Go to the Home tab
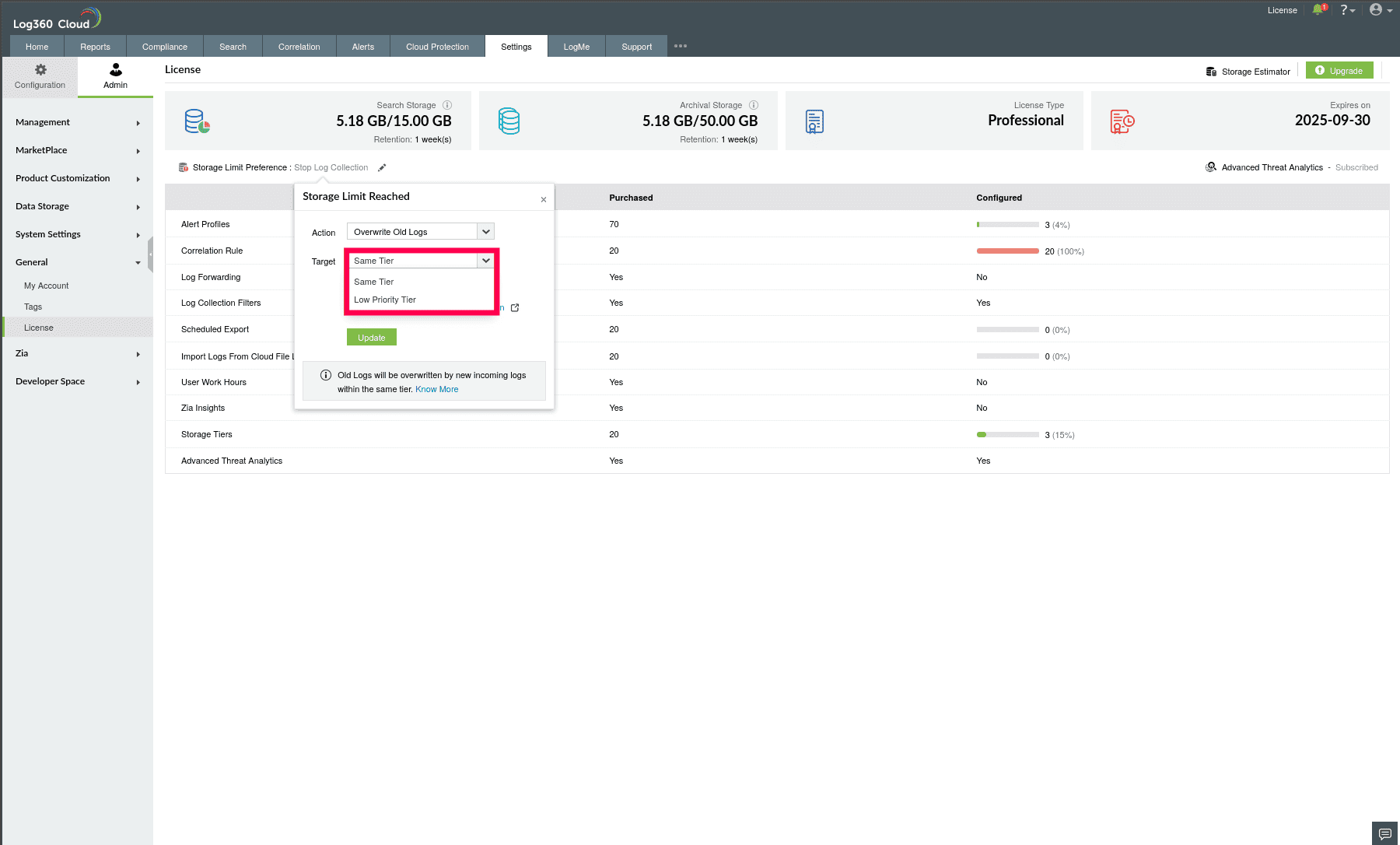 coord(37,47)
